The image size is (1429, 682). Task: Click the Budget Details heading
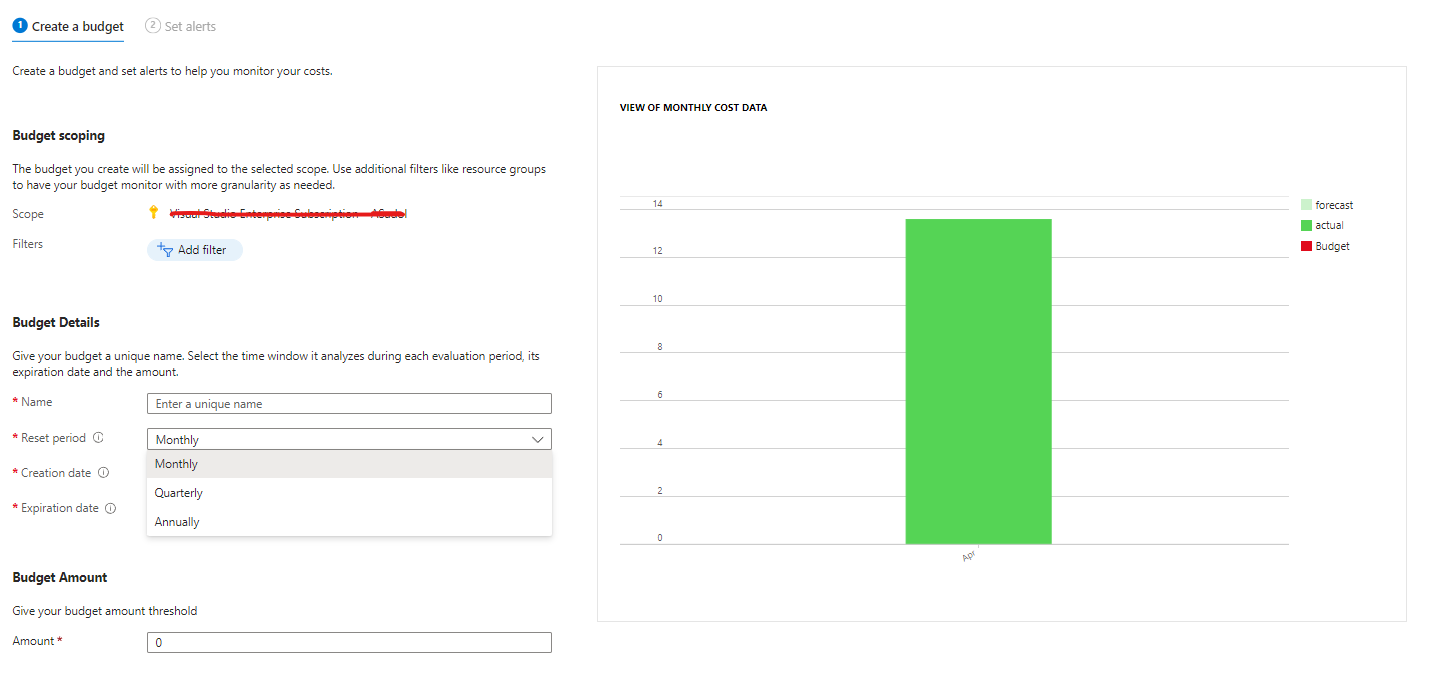tap(56, 322)
